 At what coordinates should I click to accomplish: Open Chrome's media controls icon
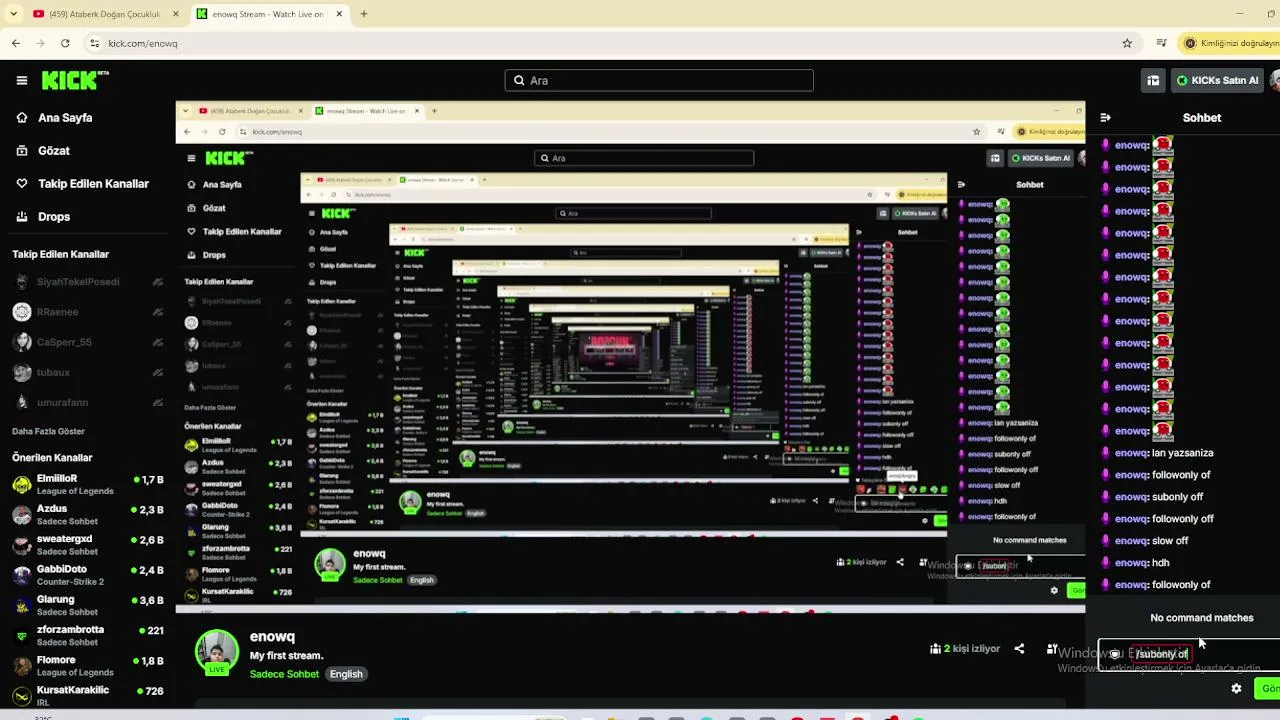[x=1161, y=43]
